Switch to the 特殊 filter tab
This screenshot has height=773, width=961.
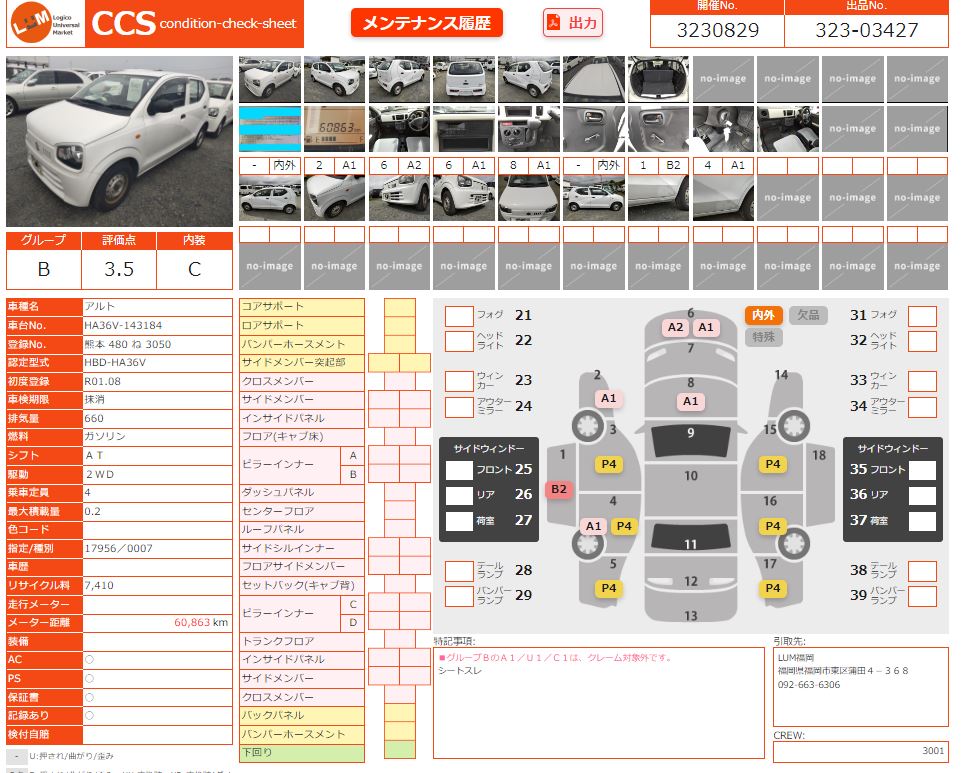pyautogui.click(x=763, y=337)
